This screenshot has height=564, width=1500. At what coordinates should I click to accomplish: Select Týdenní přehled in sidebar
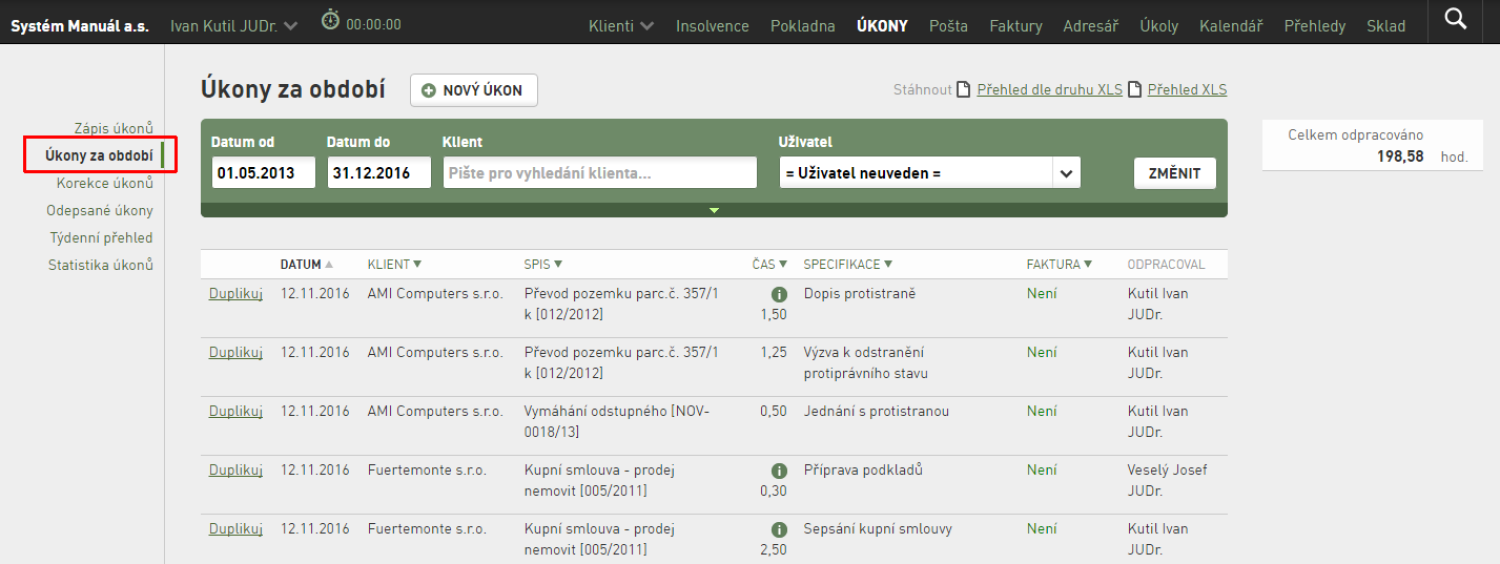click(101, 238)
